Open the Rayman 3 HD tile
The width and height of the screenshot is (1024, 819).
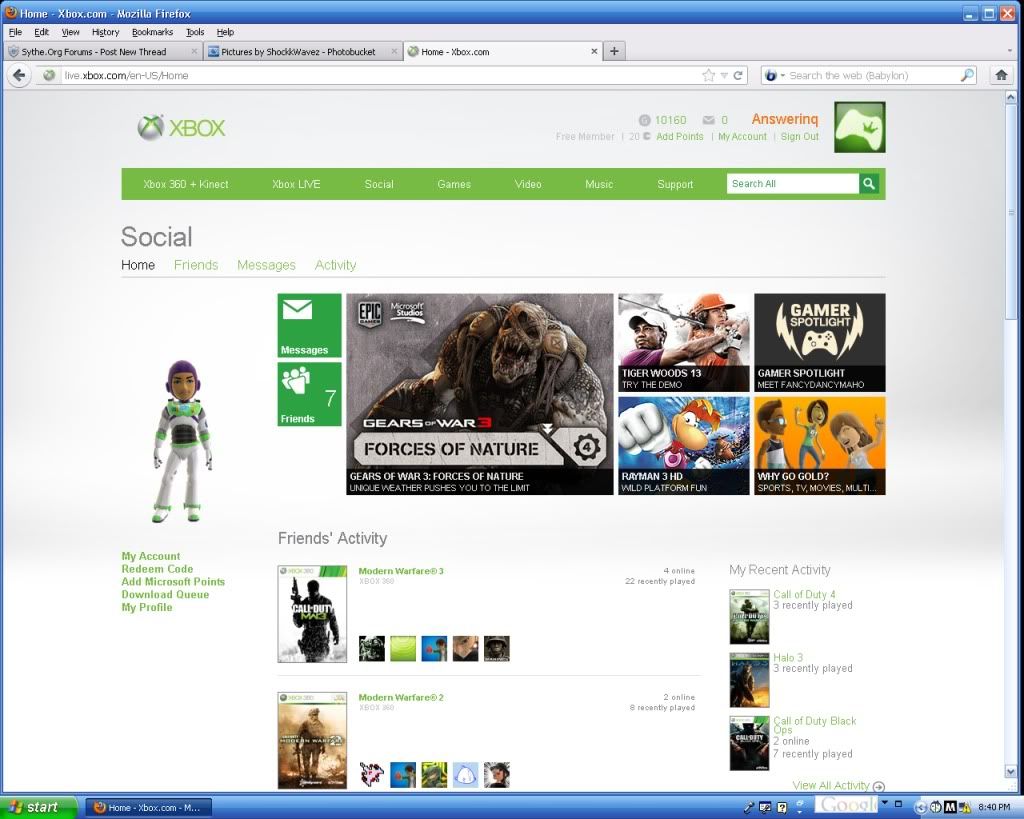[x=684, y=445]
